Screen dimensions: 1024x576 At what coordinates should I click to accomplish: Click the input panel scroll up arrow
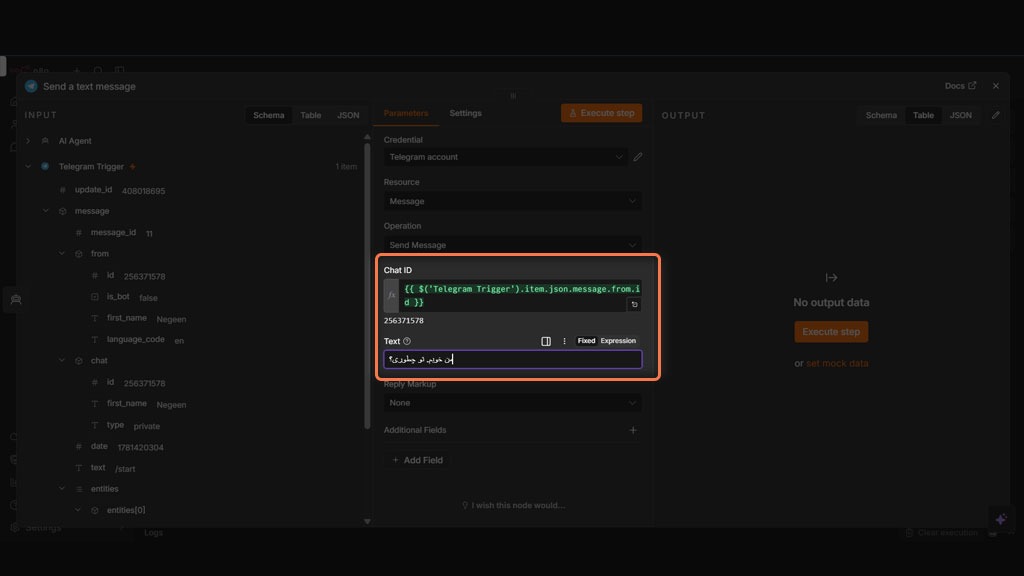coord(367,137)
